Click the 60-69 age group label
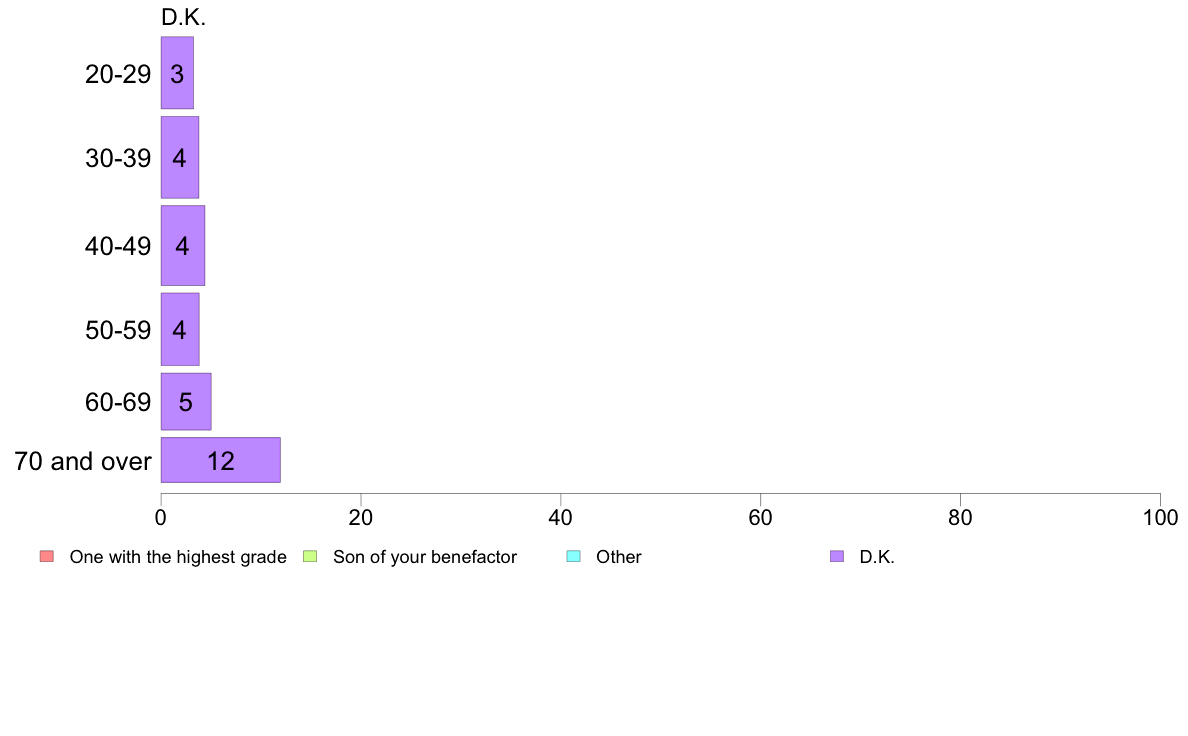1188x736 pixels. point(117,402)
